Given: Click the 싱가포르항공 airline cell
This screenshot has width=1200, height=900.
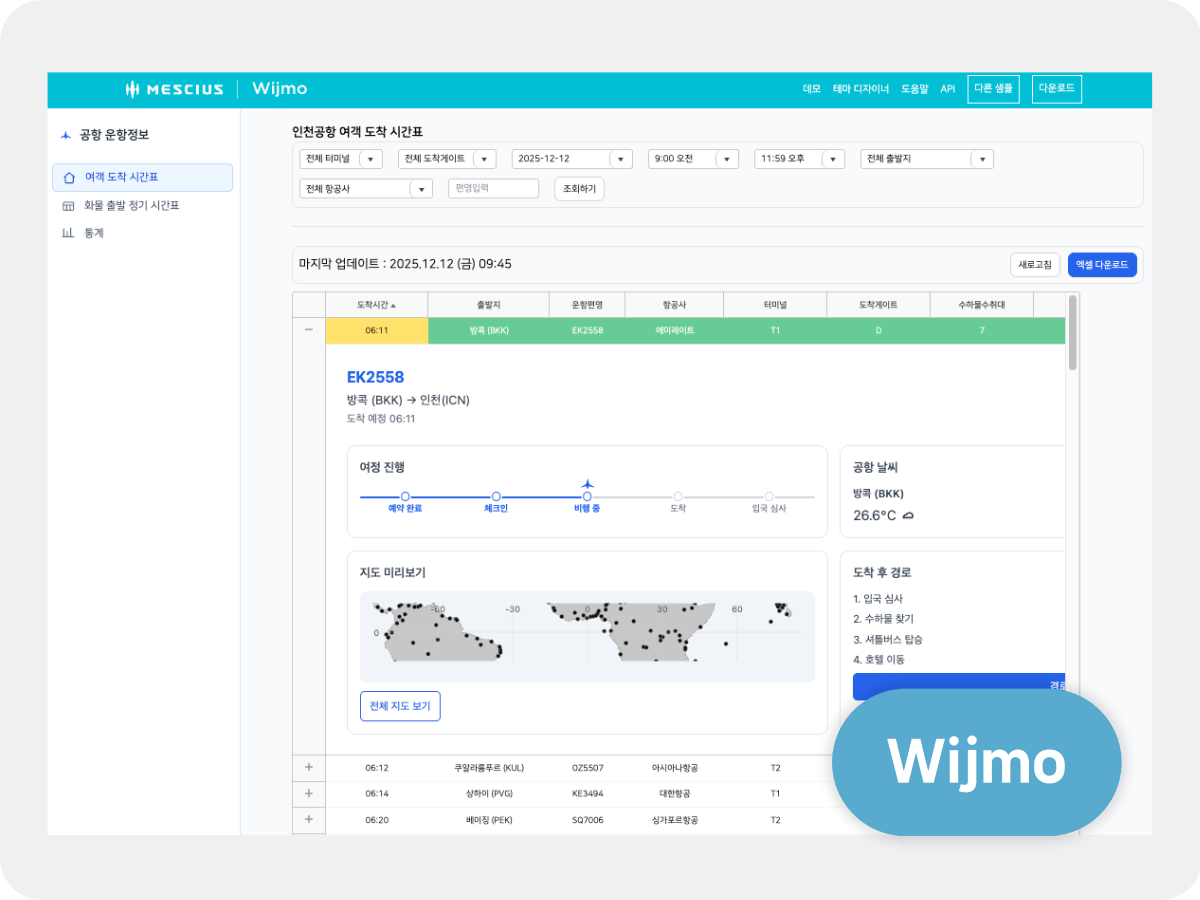Looking at the screenshot, I should 675,819.
